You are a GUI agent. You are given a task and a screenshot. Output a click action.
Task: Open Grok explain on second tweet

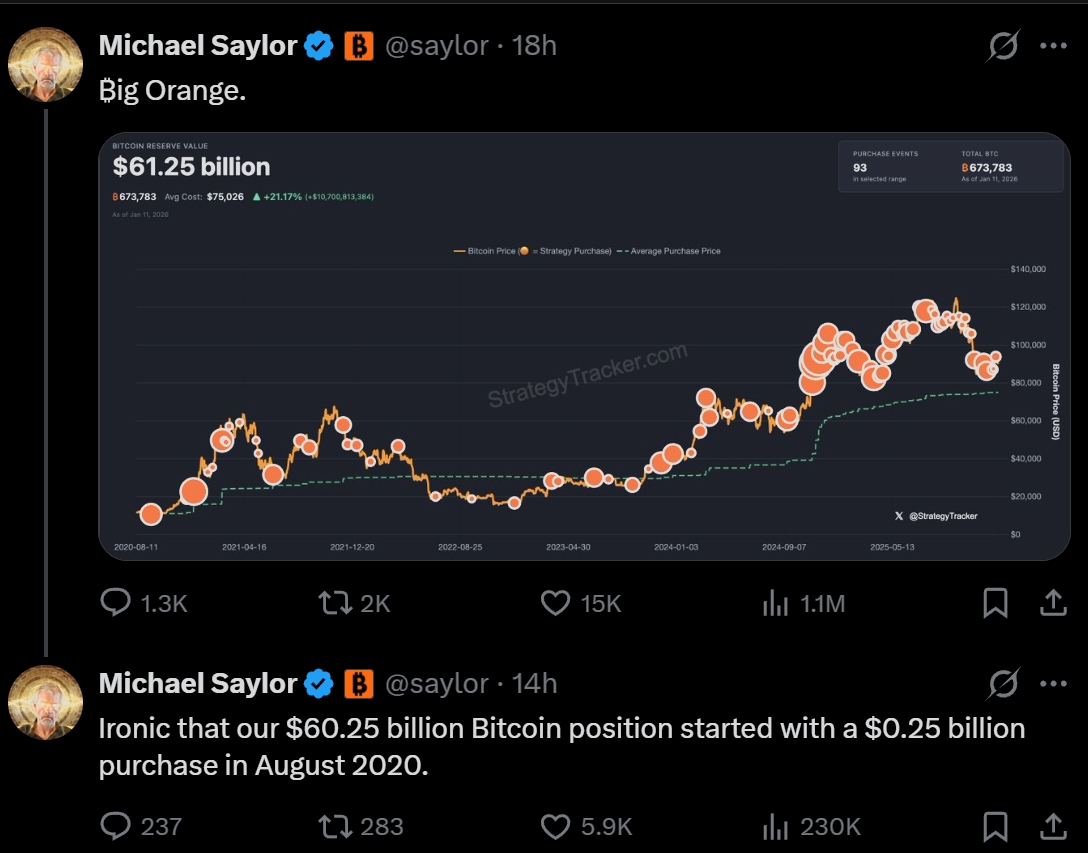pos(1004,684)
